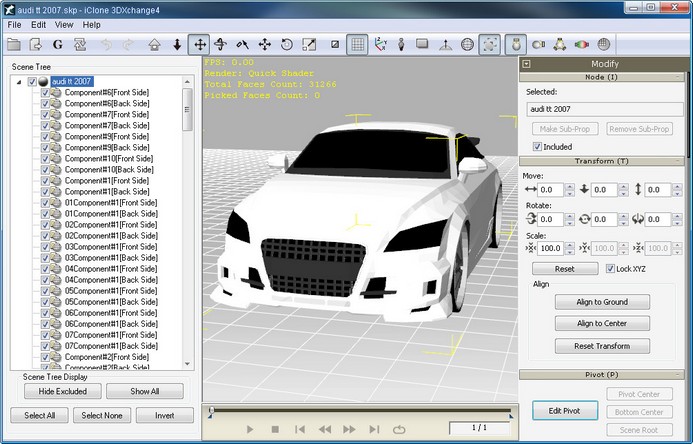Toggle the loop playback icon
Image resolution: width=693 pixels, height=444 pixels.
point(400,429)
